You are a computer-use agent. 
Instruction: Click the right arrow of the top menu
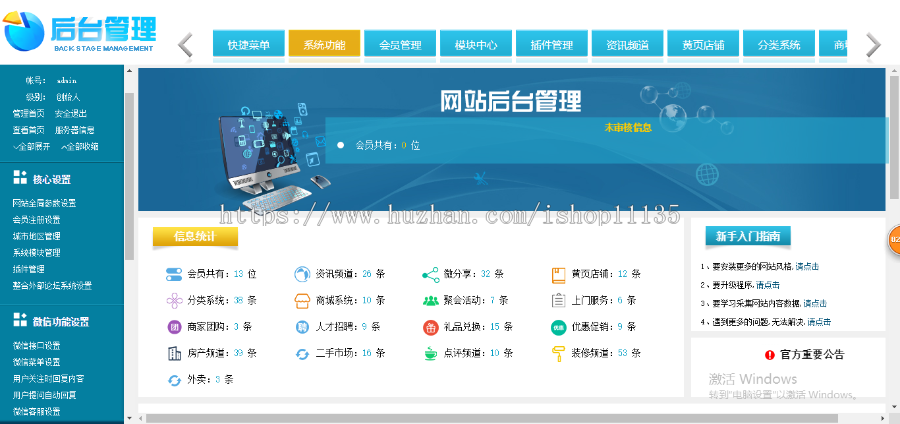[873, 45]
